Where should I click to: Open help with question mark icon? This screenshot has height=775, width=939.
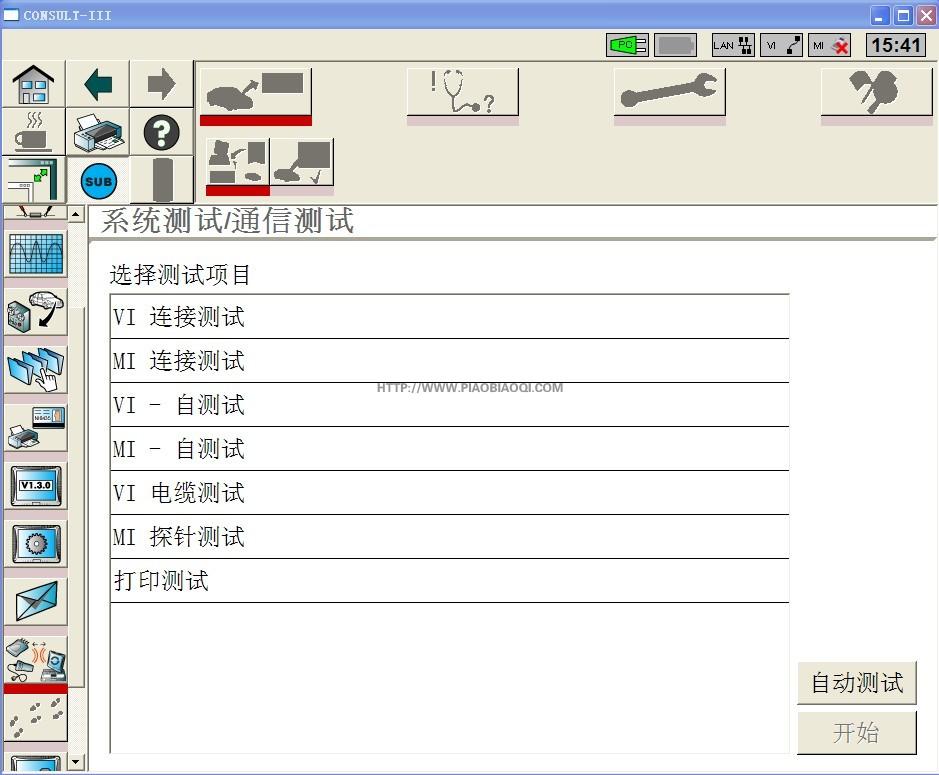point(161,132)
